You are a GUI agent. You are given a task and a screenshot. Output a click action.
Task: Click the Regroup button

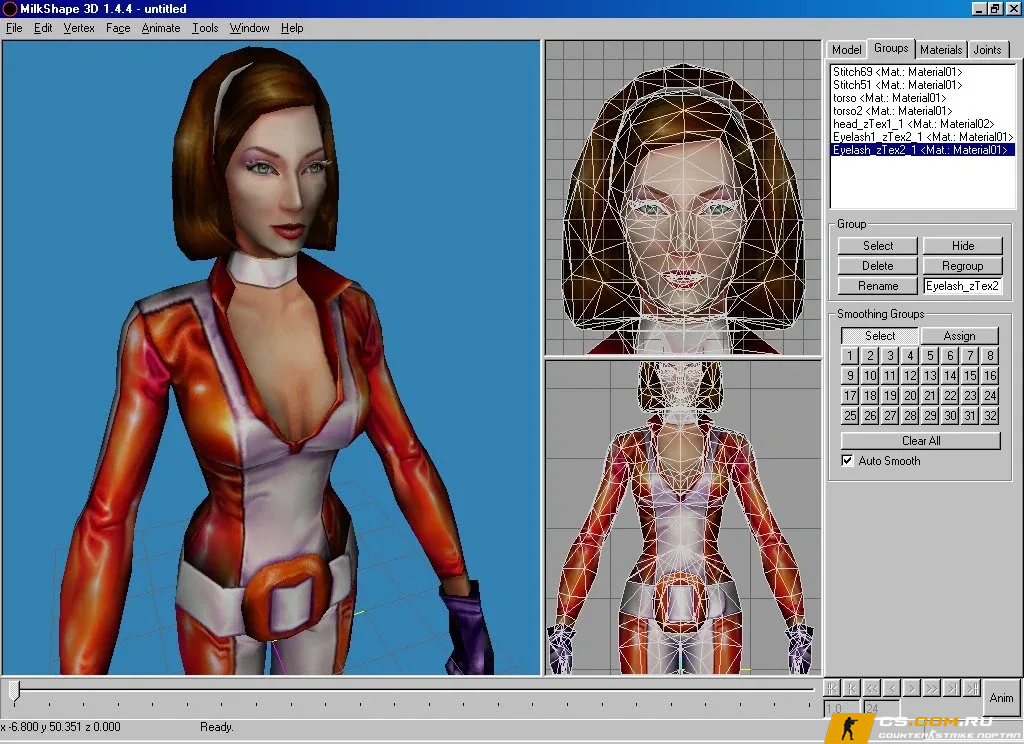click(963, 266)
